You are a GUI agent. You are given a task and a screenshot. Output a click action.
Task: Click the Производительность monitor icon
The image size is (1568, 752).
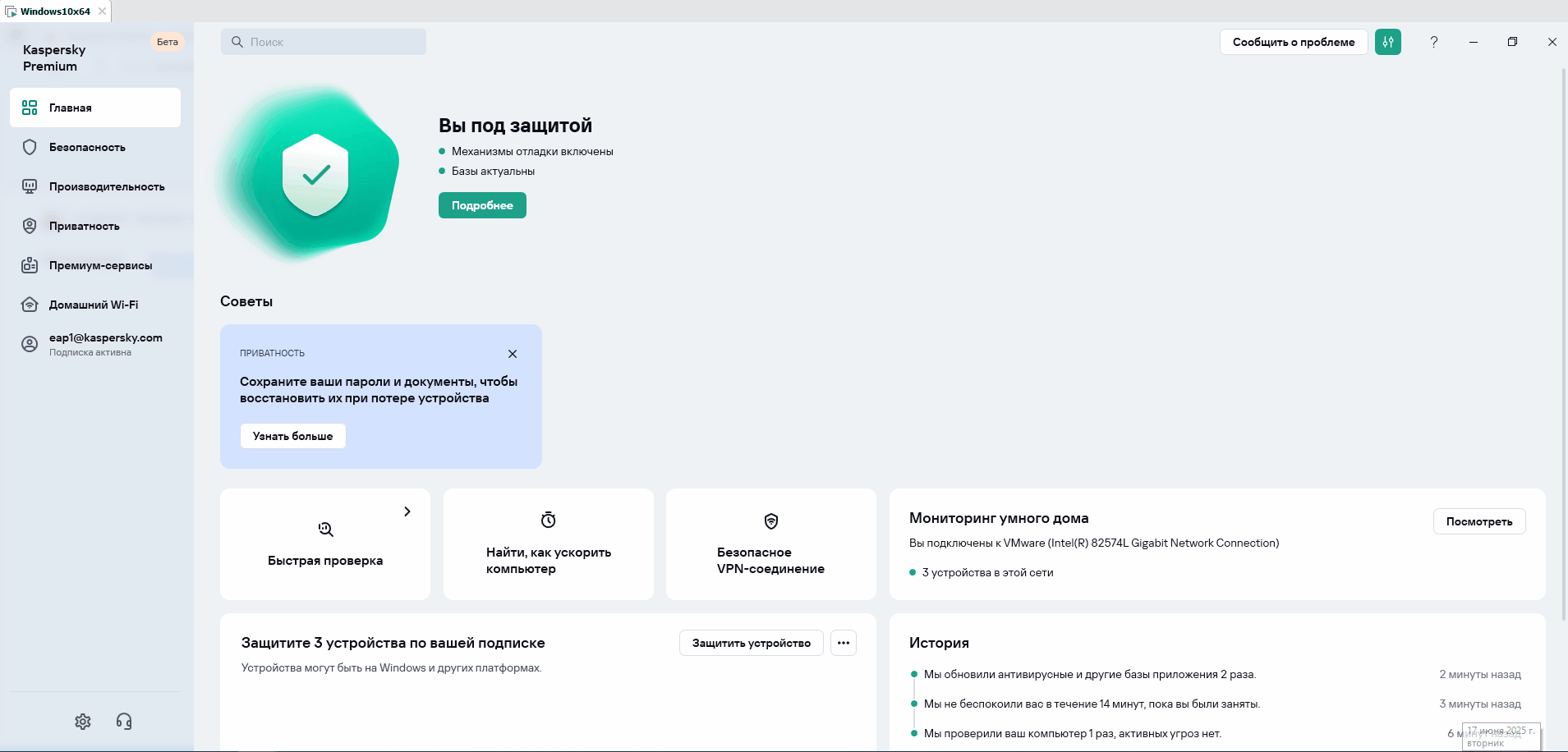coord(30,186)
